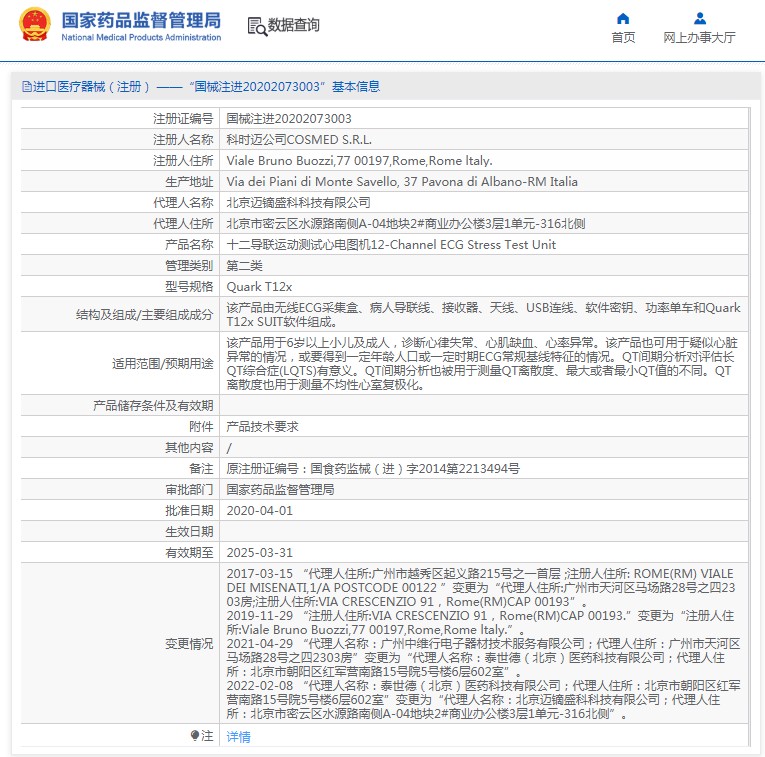765x757 pixels.
Task: Click the lightbulb icon next to 注
Action: point(195,735)
